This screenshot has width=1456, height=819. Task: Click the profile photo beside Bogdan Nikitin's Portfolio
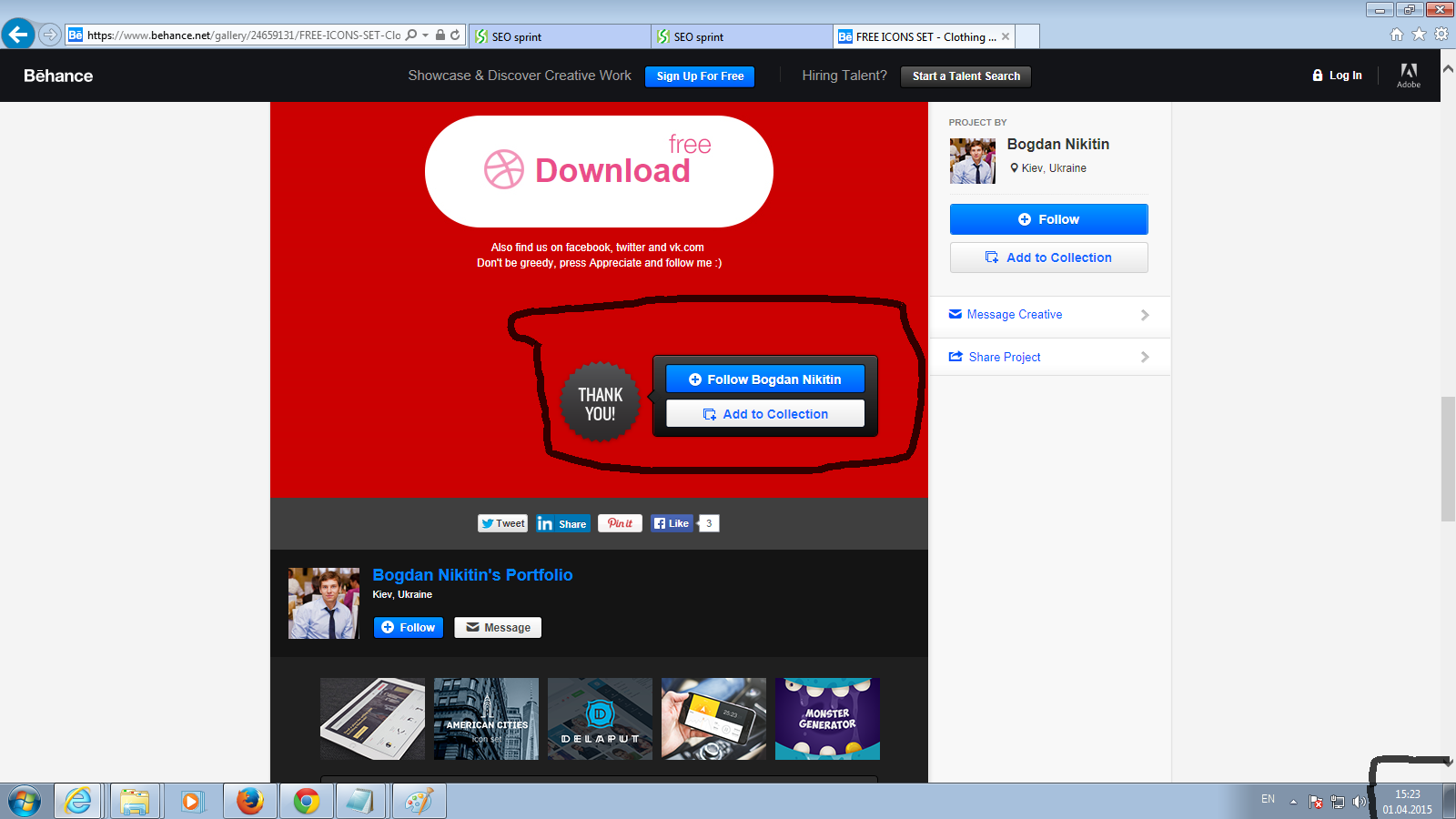pos(324,603)
